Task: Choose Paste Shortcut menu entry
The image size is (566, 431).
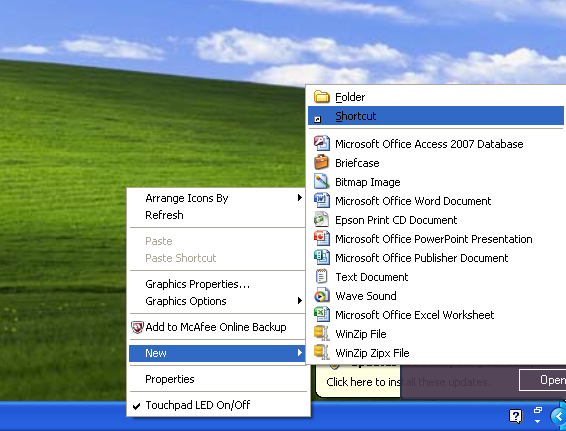Action: (218, 258)
